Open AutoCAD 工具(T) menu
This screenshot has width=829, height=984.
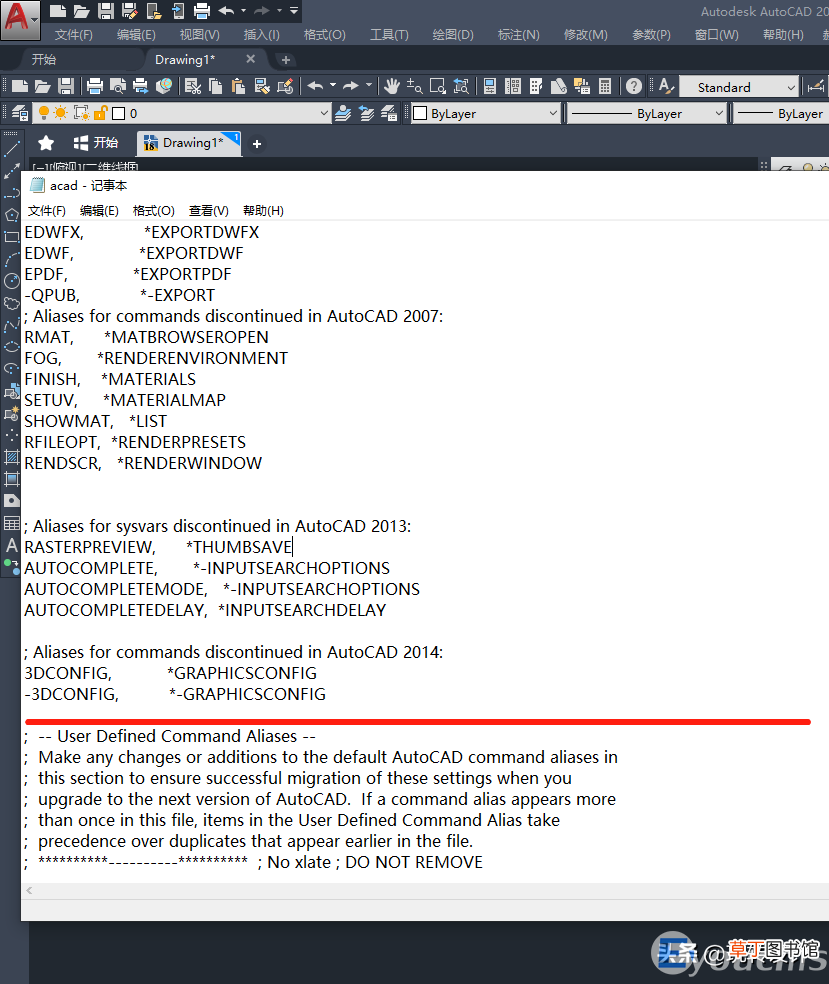coord(389,35)
